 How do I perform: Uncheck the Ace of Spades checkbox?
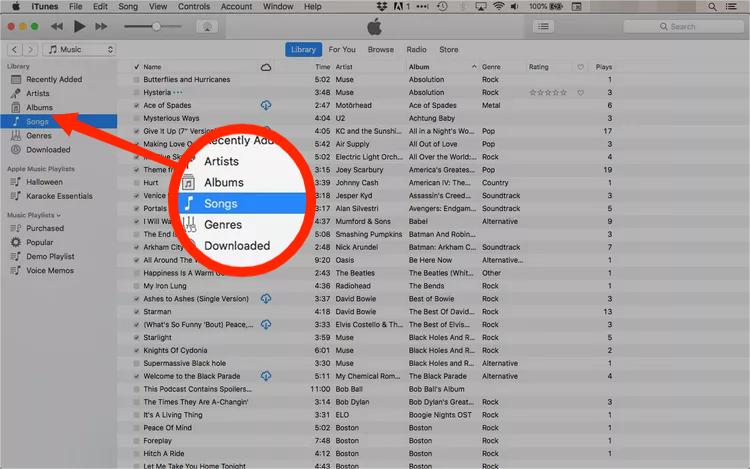[x=136, y=106]
